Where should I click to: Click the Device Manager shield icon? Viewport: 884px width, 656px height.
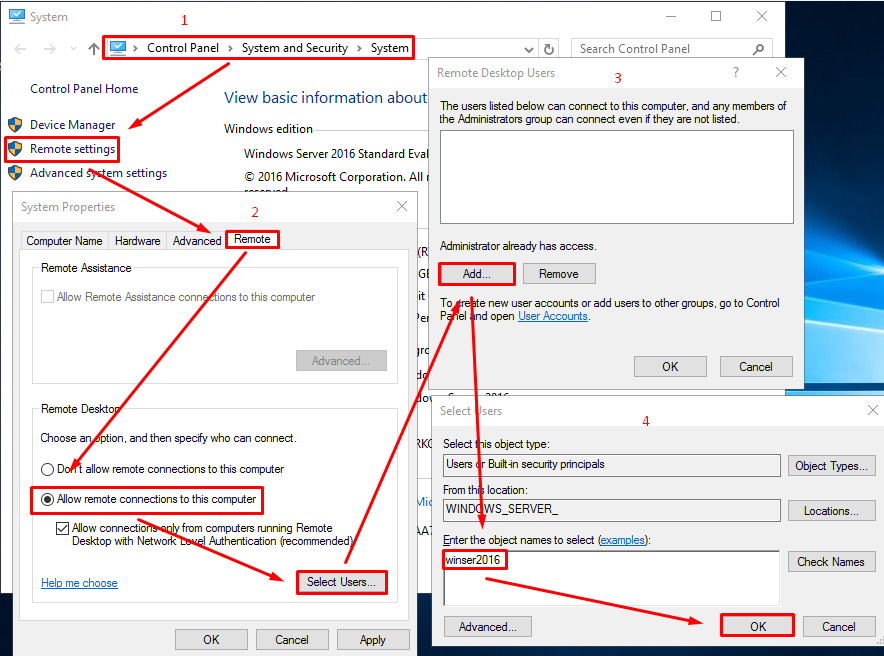pos(15,125)
